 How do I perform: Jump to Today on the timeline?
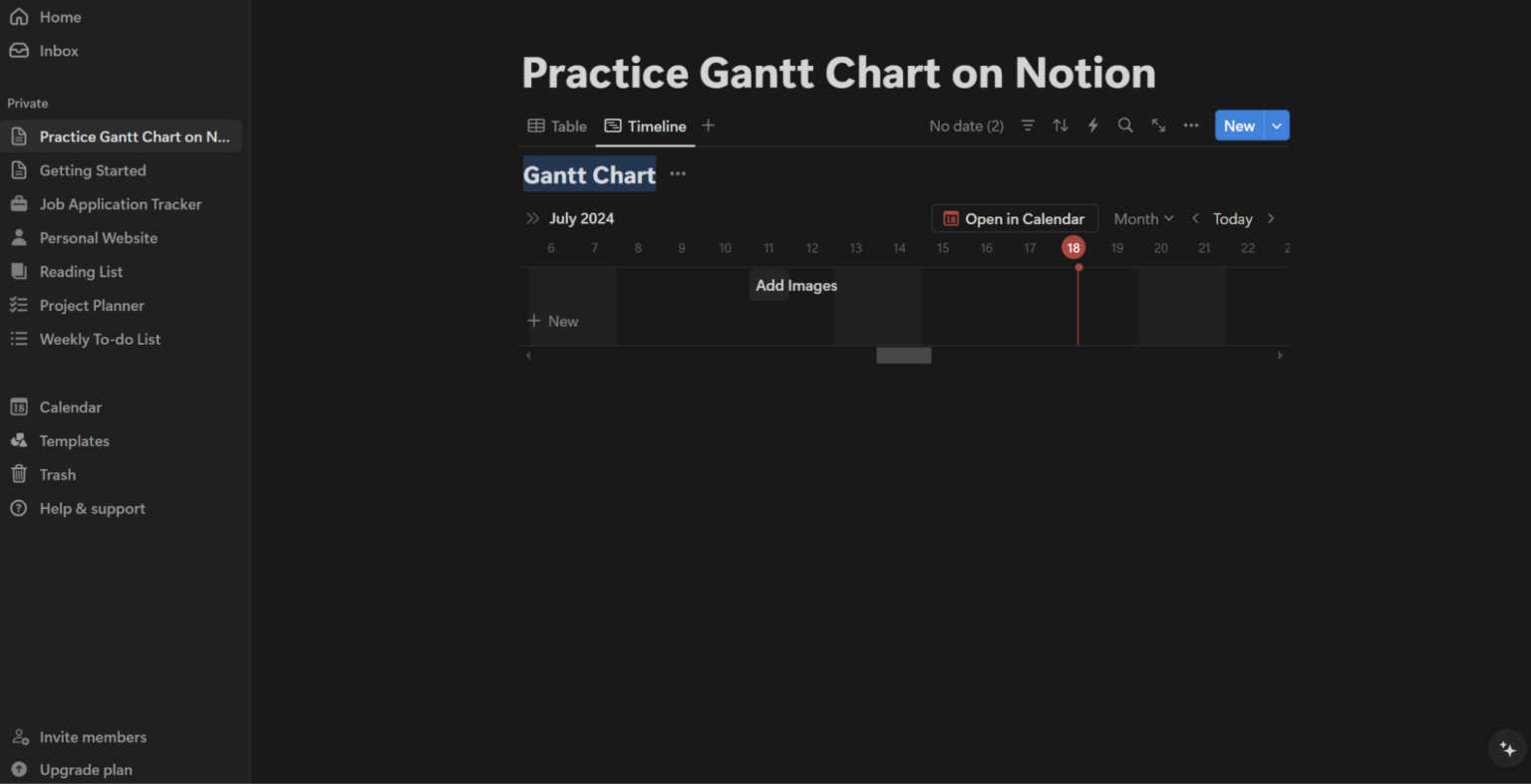point(1232,218)
